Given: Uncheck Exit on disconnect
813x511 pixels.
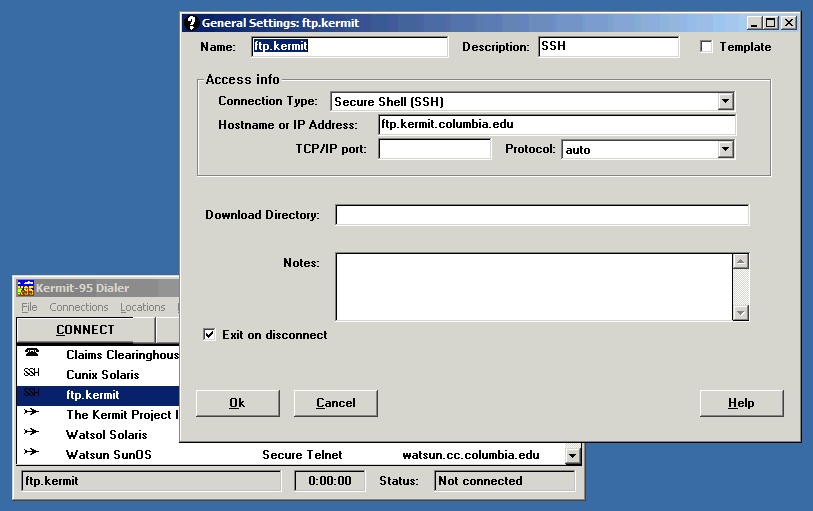Looking at the screenshot, I should click(x=209, y=334).
